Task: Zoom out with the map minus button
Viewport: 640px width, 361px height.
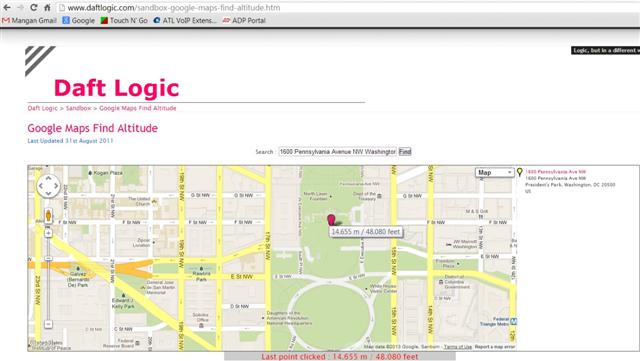Action: (48, 324)
